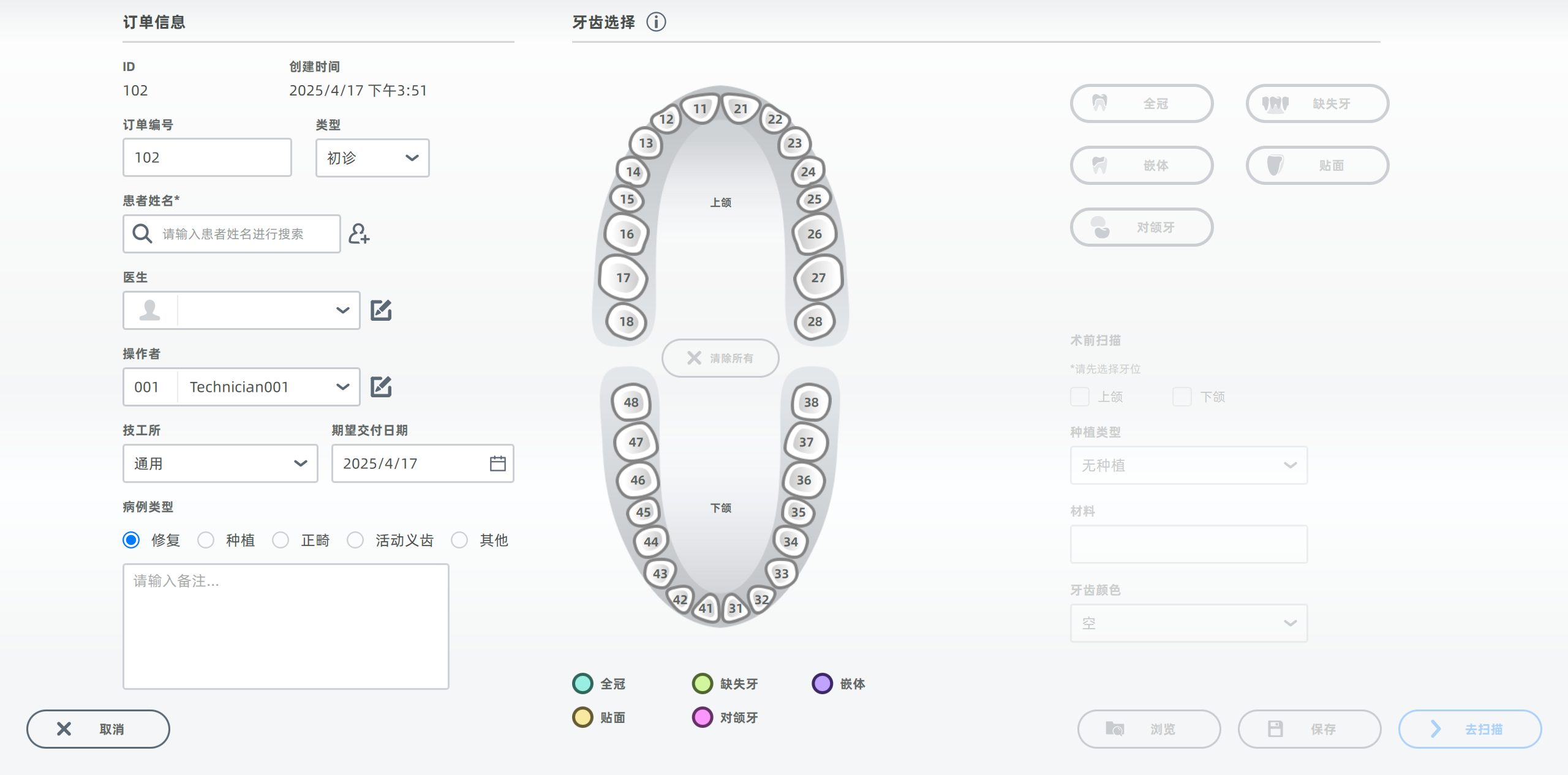Select tooth 16 on the upper jaw
The image size is (1568, 775).
point(626,234)
